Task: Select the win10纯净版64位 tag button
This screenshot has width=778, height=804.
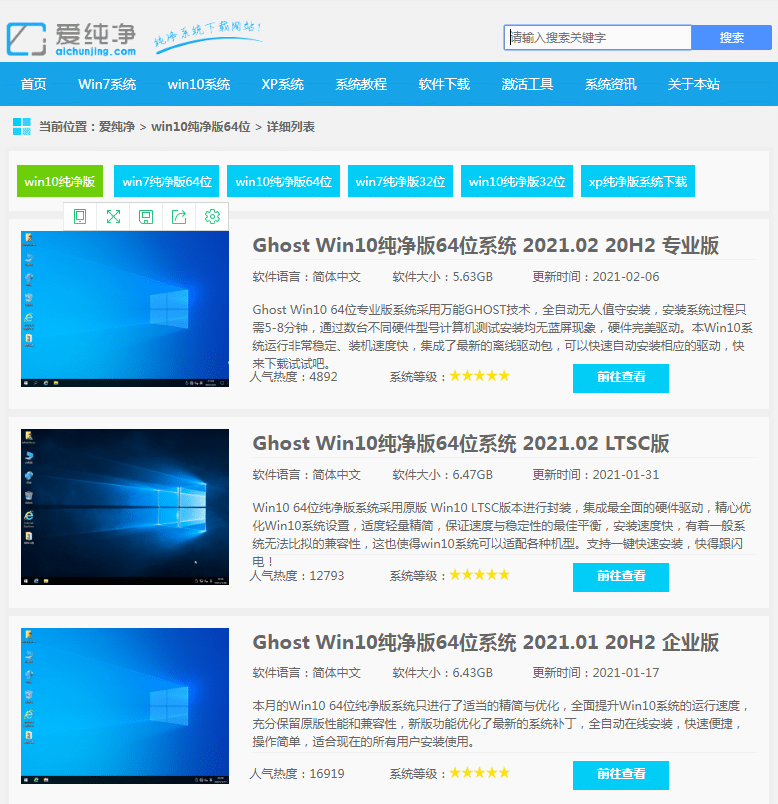Action: pos(284,181)
